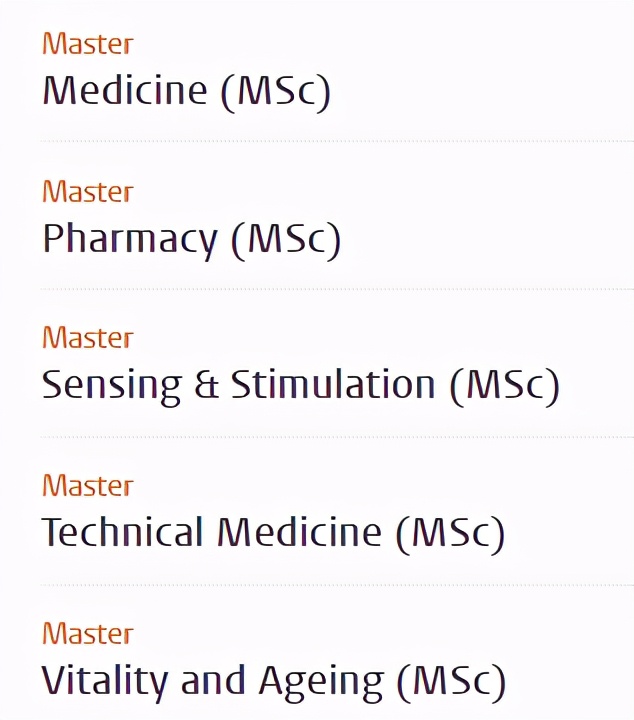The height and width of the screenshot is (720, 634).
Task: Click the word Technical in the list
Action: coord(123,533)
